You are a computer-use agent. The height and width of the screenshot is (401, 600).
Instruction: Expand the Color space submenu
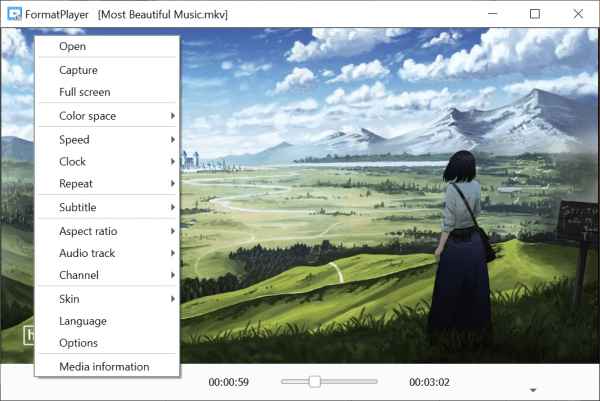tap(107, 116)
